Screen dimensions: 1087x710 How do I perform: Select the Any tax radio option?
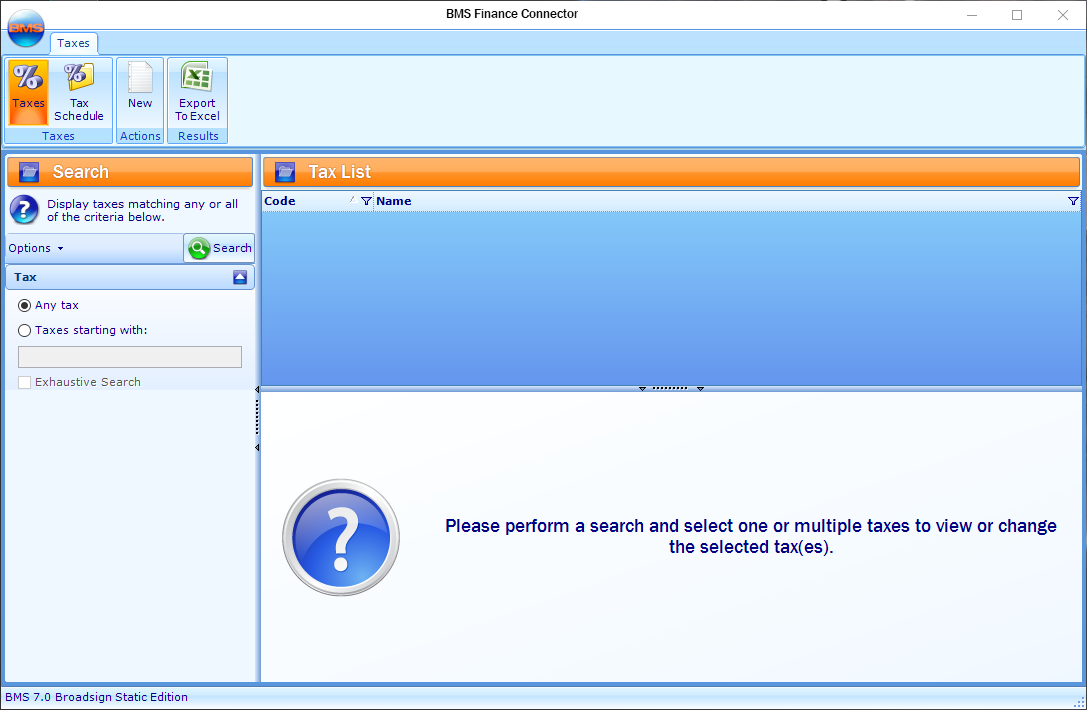pyautogui.click(x=24, y=305)
